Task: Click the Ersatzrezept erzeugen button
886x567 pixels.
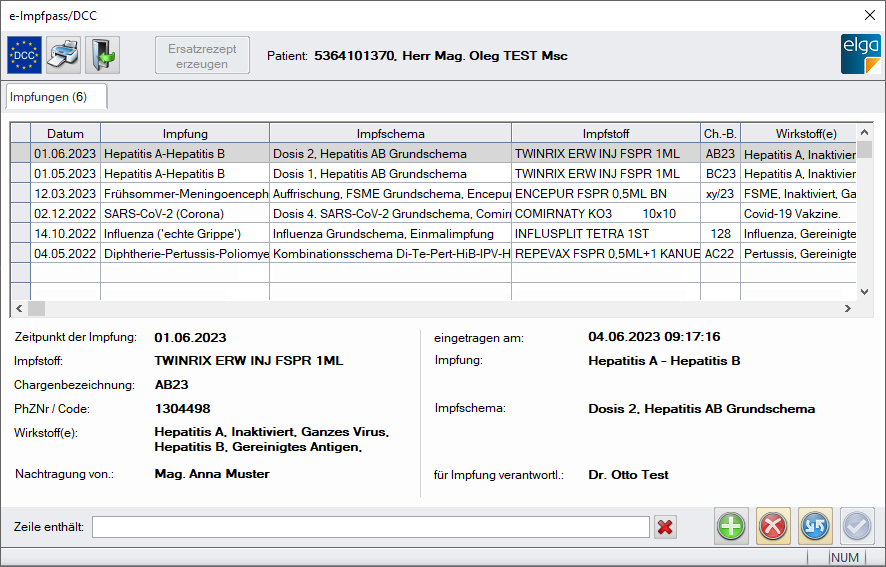Action: point(203,56)
